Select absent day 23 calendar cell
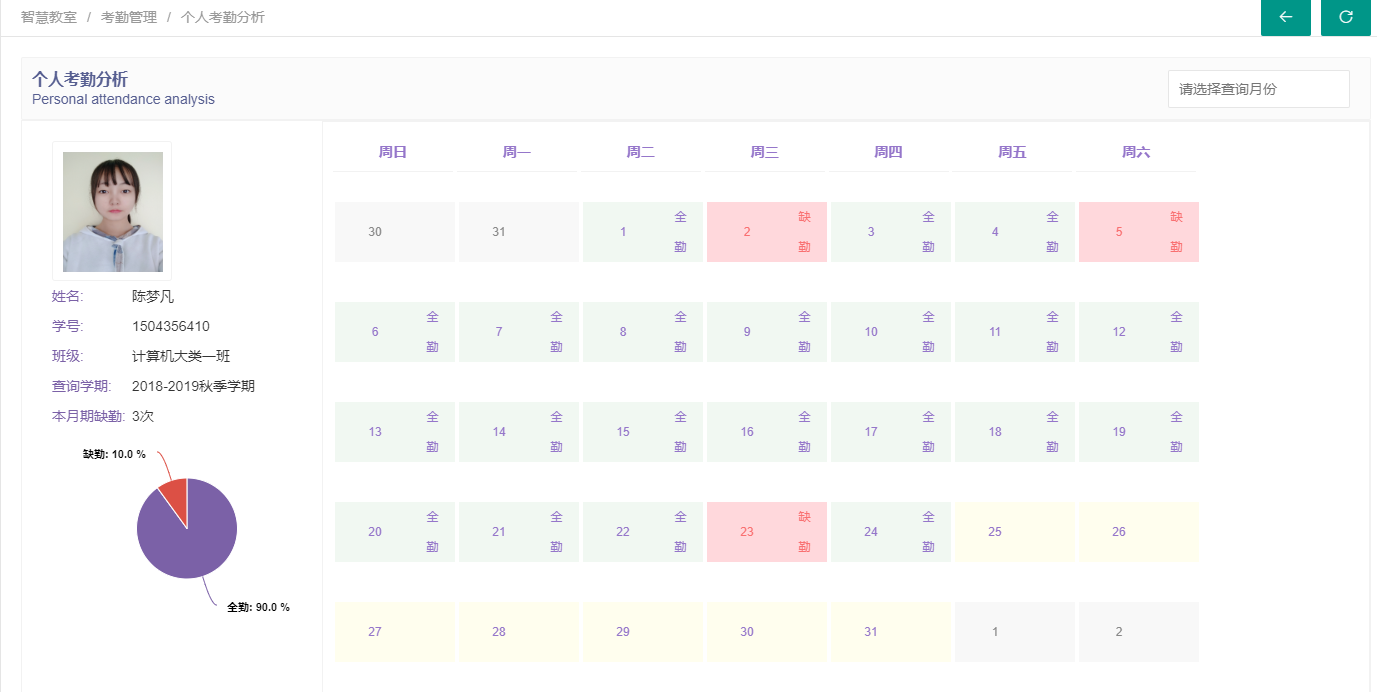Viewport: 1377px width, 692px height. point(767,532)
